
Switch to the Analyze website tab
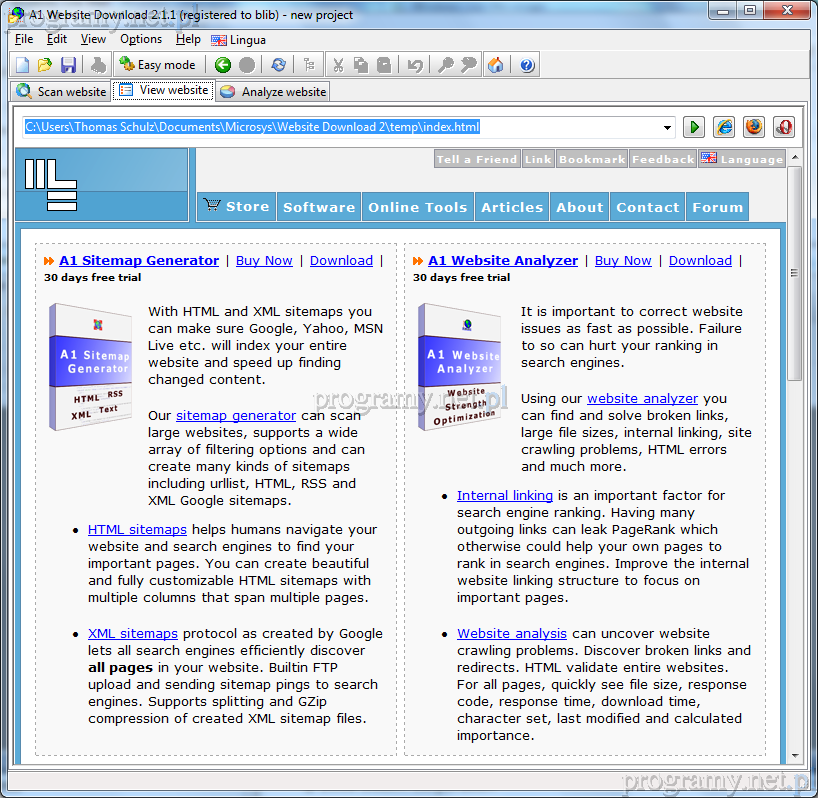[273, 91]
